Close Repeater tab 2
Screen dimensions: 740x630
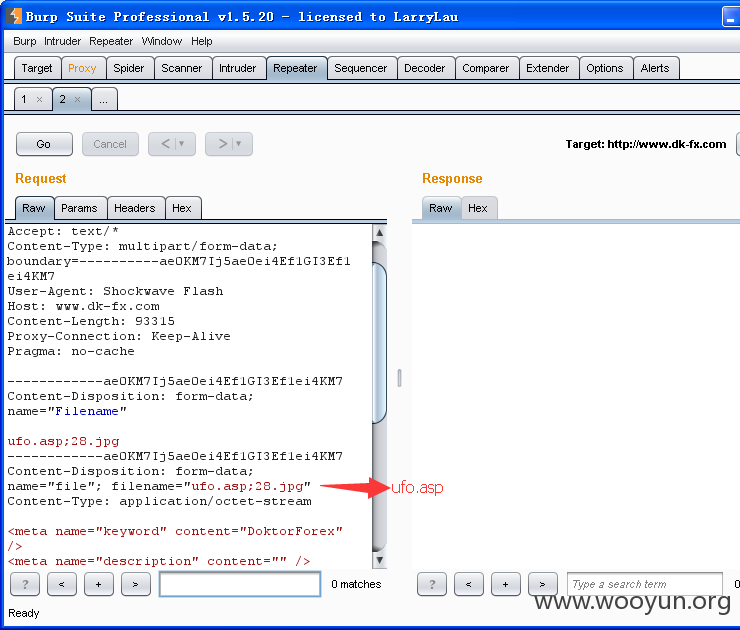[x=77, y=100]
